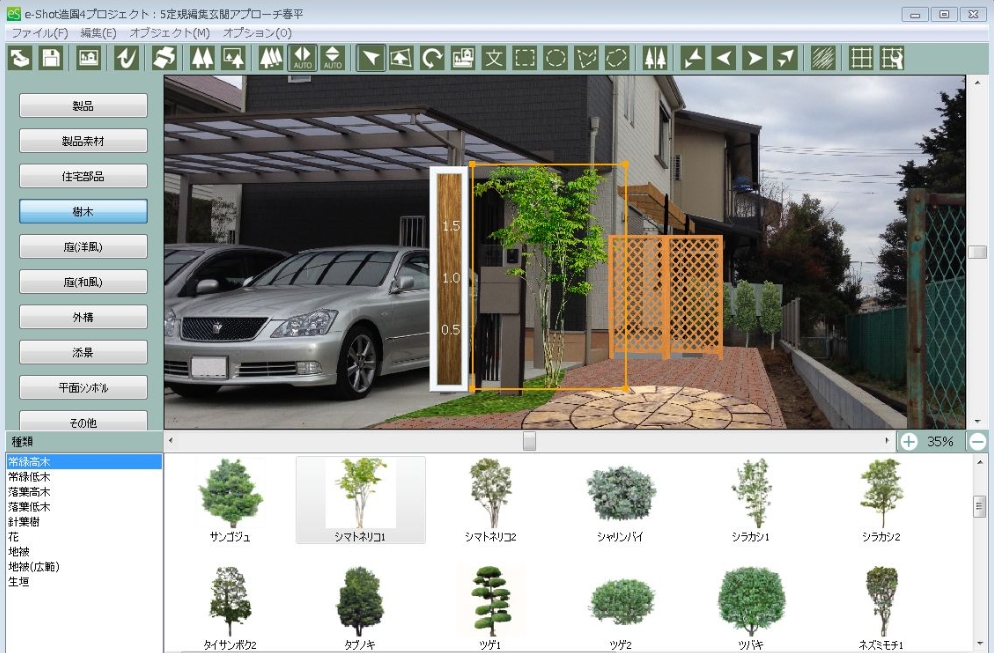Pick the シマトネリコ1 tree thumbnail
Image resolution: width=994 pixels, height=653 pixels.
(360, 500)
